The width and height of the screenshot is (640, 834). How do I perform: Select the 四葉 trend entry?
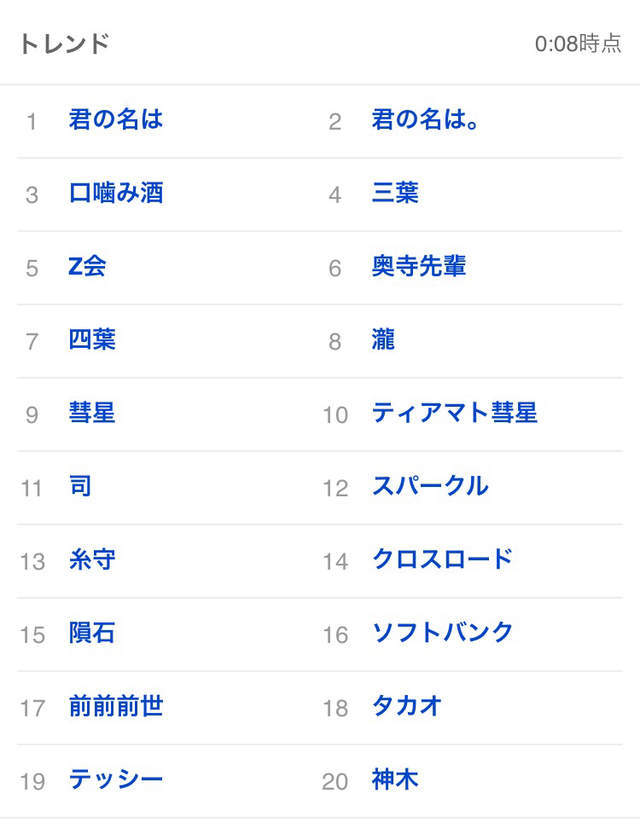(92, 340)
